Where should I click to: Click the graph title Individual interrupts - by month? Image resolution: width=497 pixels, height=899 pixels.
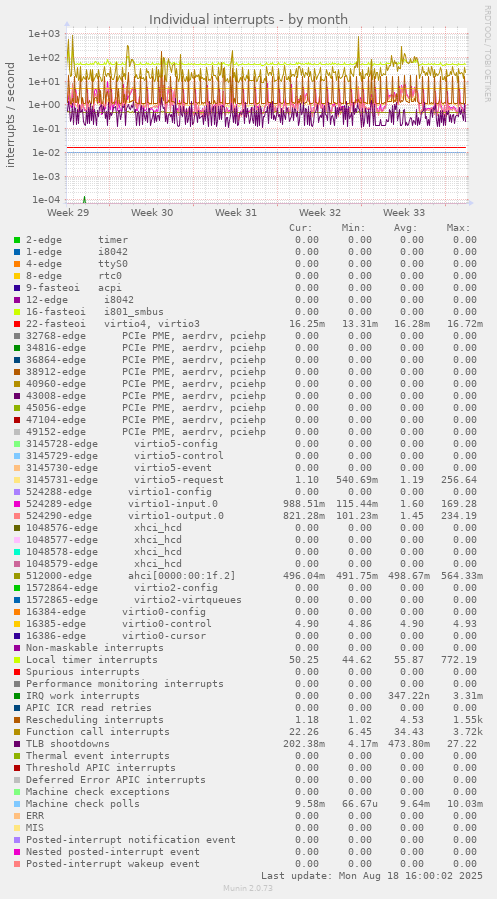pos(248,19)
